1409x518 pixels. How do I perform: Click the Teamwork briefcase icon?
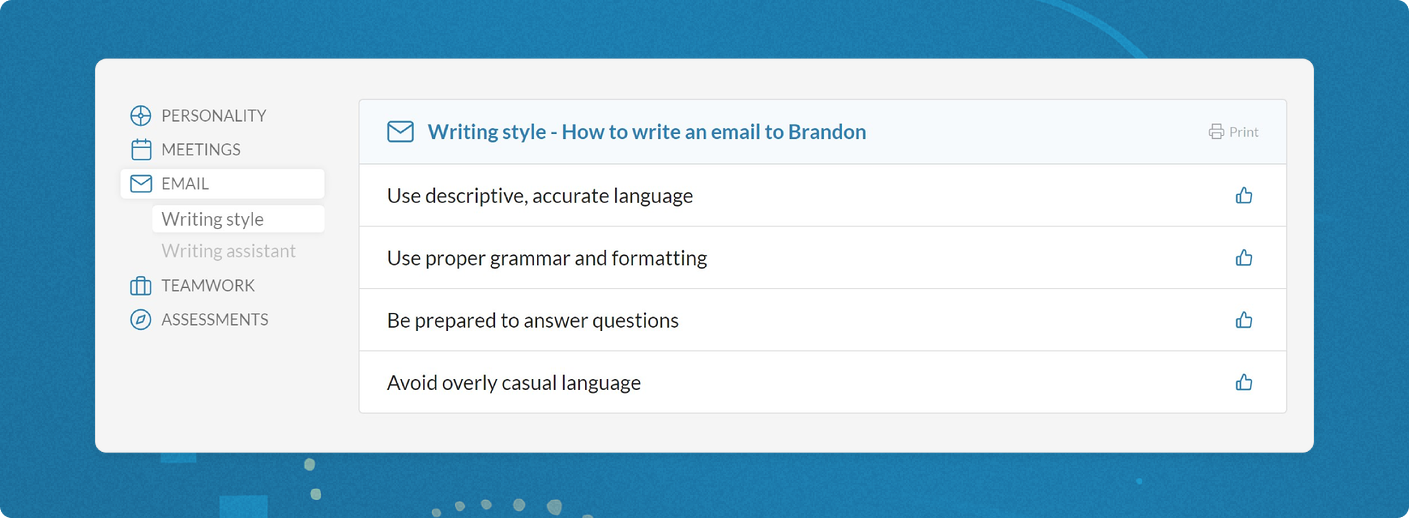click(x=141, y=286)
